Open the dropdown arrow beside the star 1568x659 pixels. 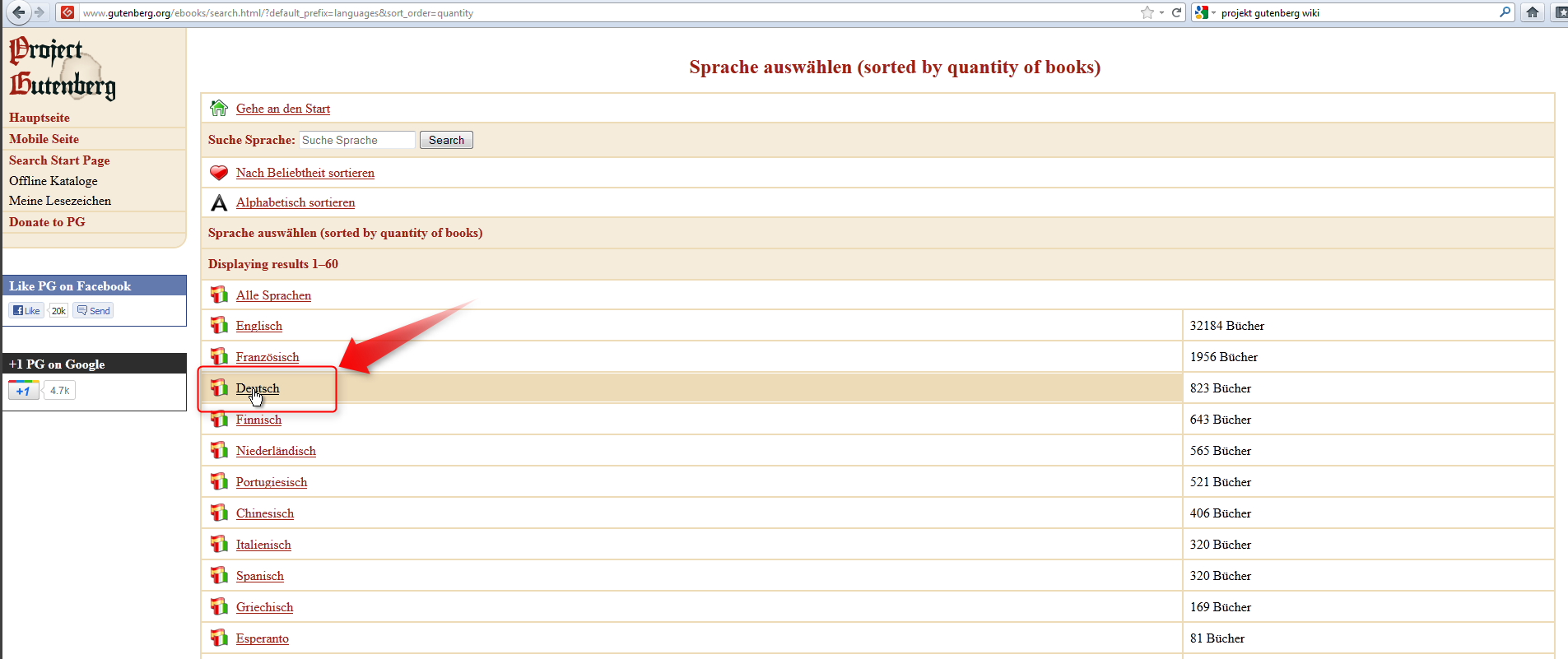(x=1161, y=12)
